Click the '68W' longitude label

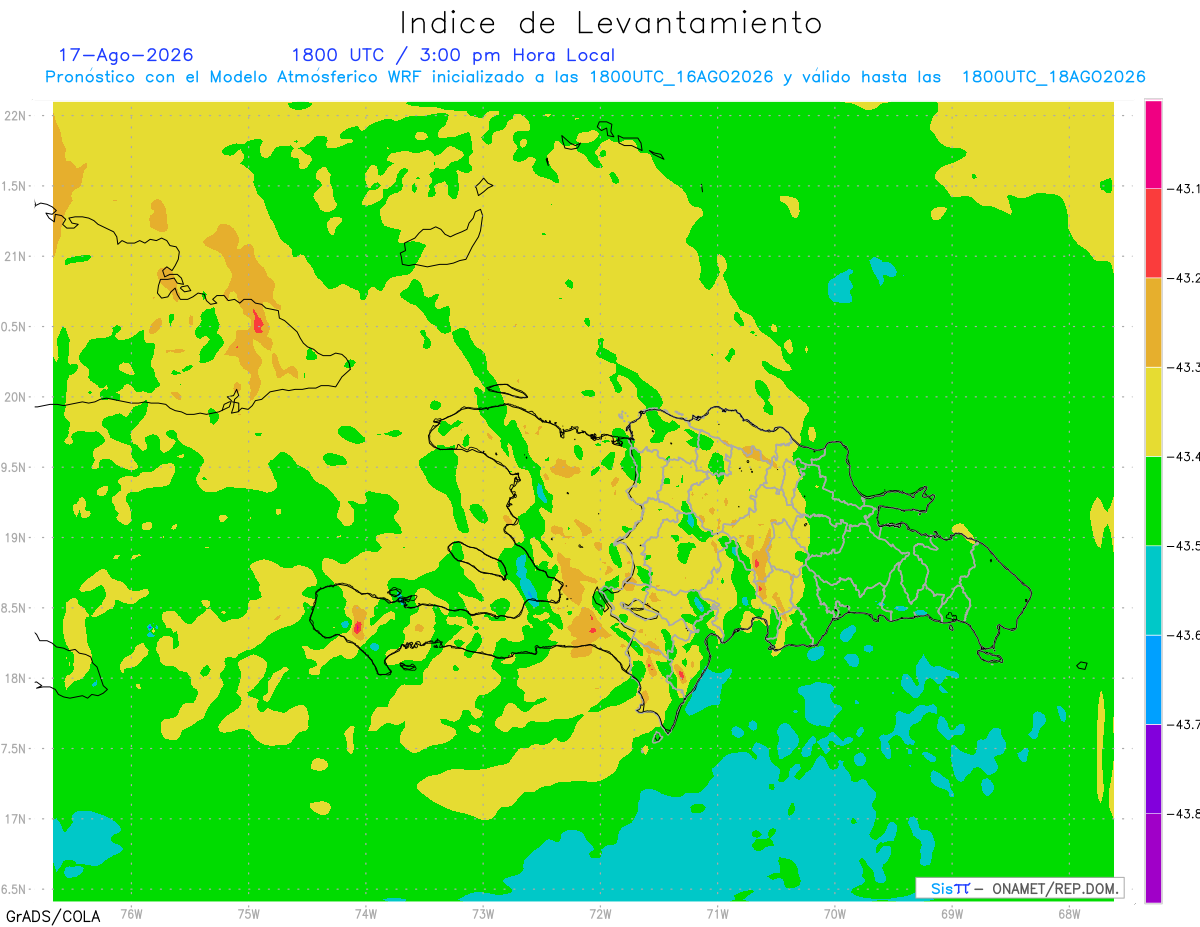click(1068, 913)
